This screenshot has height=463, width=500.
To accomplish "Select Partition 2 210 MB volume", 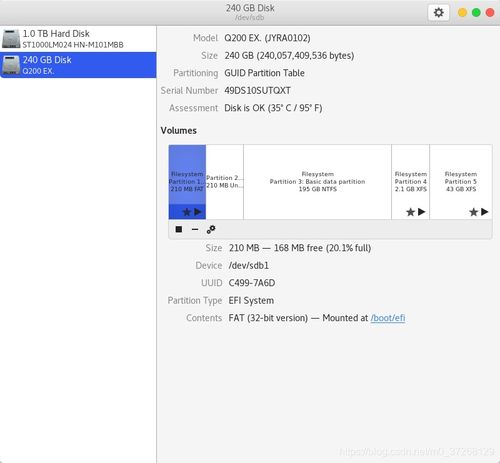I will point(225,182).
